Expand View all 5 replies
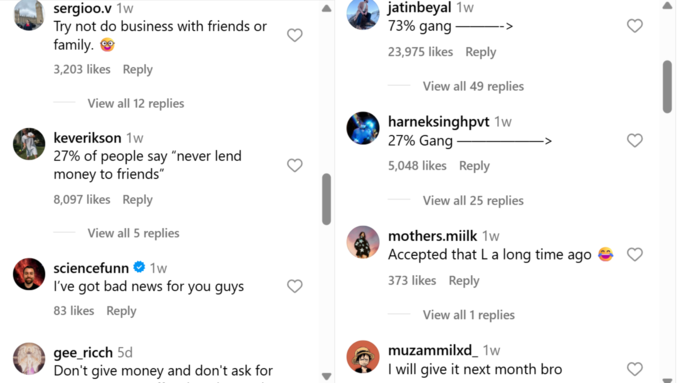680x383 pixels. pyautogui.click(x=133, y=233)
